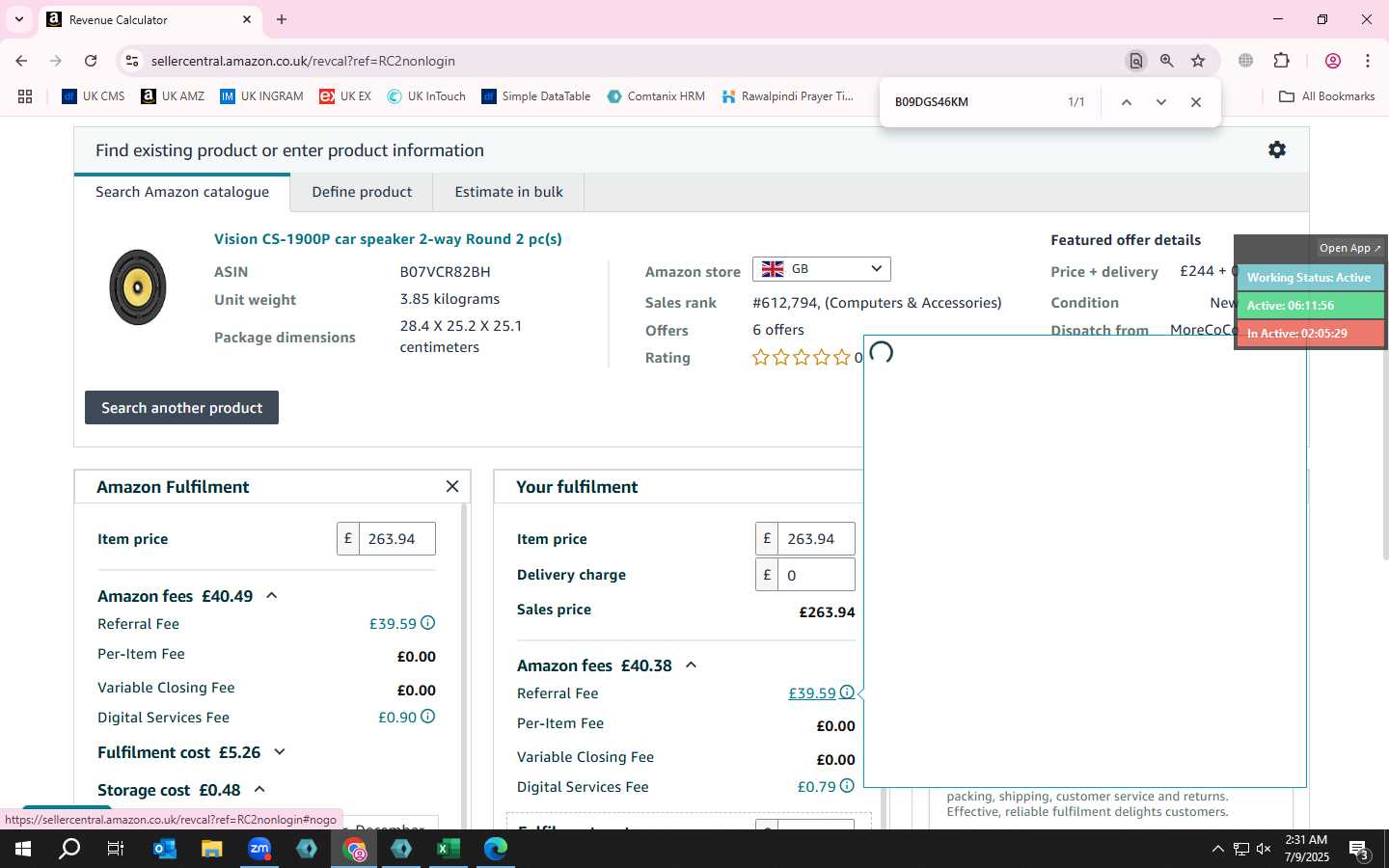Show Digital Services Fee info for £0.90
The height and width of the screenshot is (868, 1389).
pyautogui.click(x=428, y=717)
